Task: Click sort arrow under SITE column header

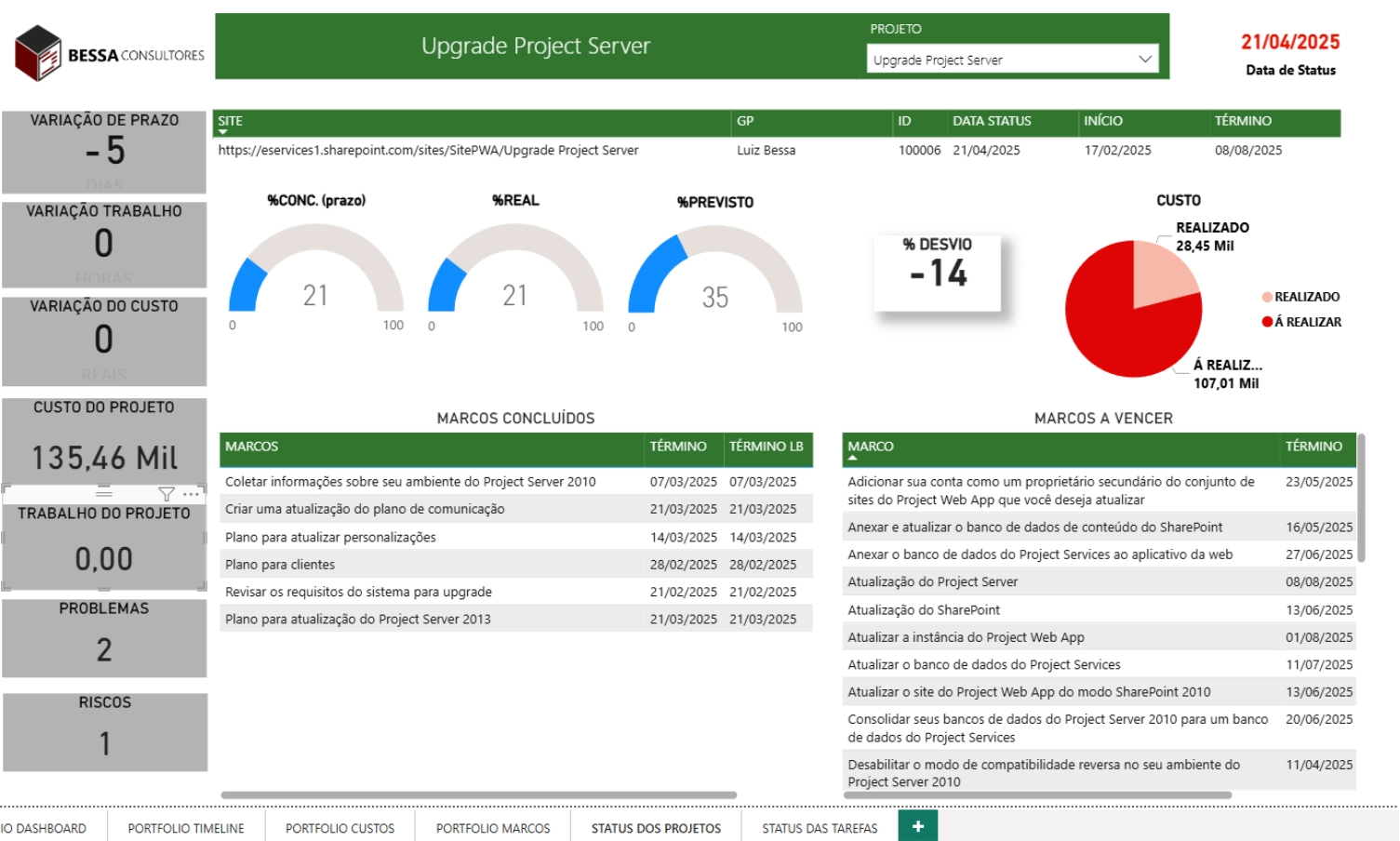Action: [x=223, y=132]
